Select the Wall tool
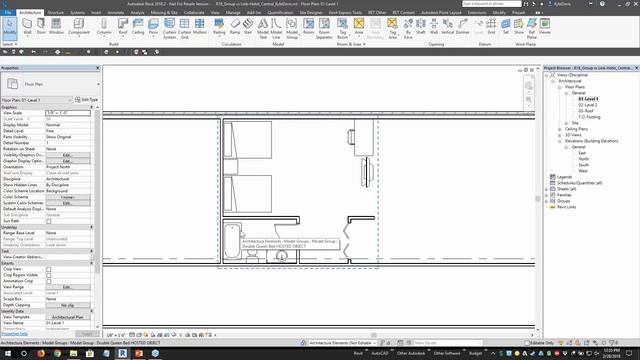 27,27
